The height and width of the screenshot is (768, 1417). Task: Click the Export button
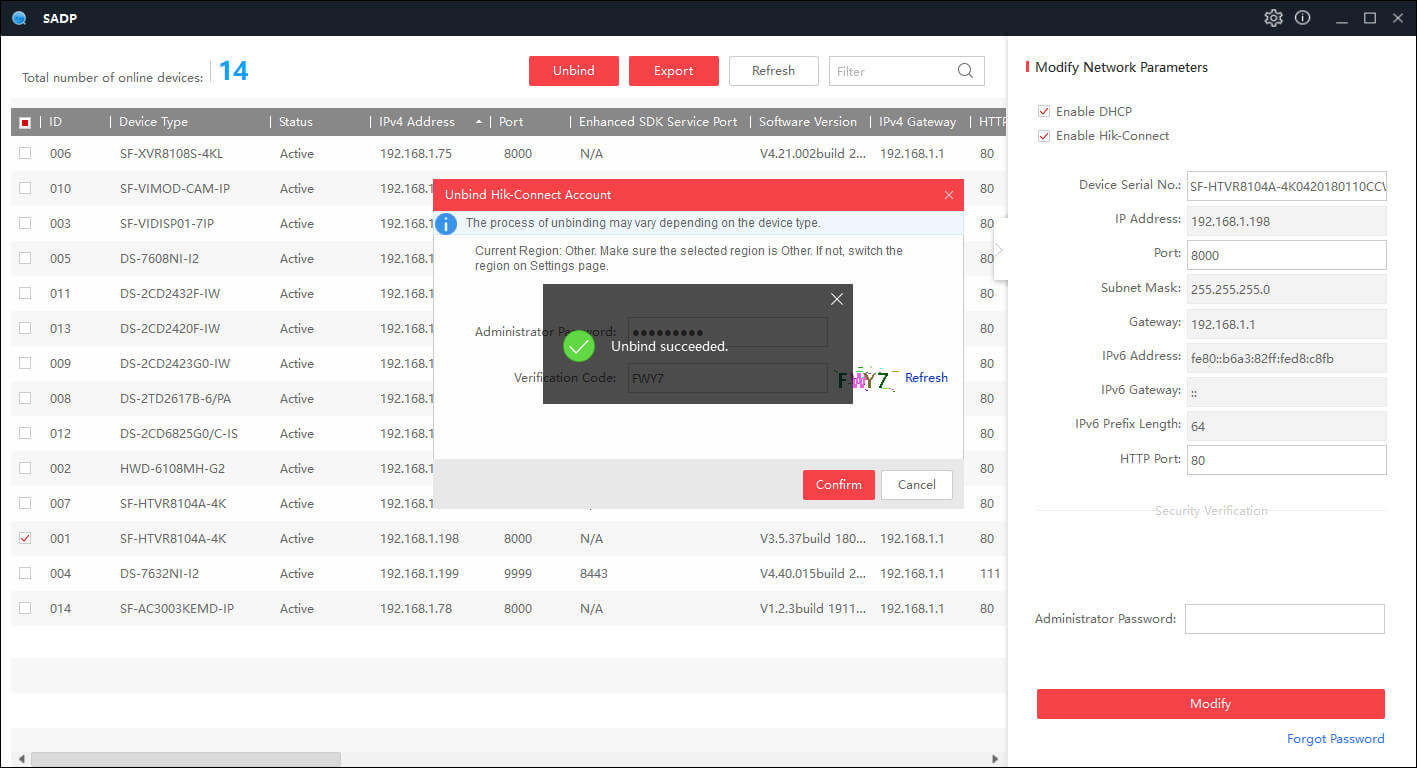673,71
